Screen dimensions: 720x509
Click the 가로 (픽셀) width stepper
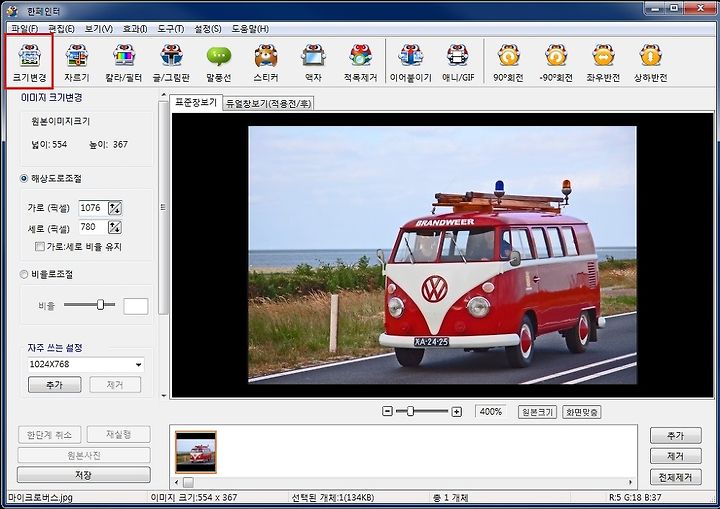115,208
